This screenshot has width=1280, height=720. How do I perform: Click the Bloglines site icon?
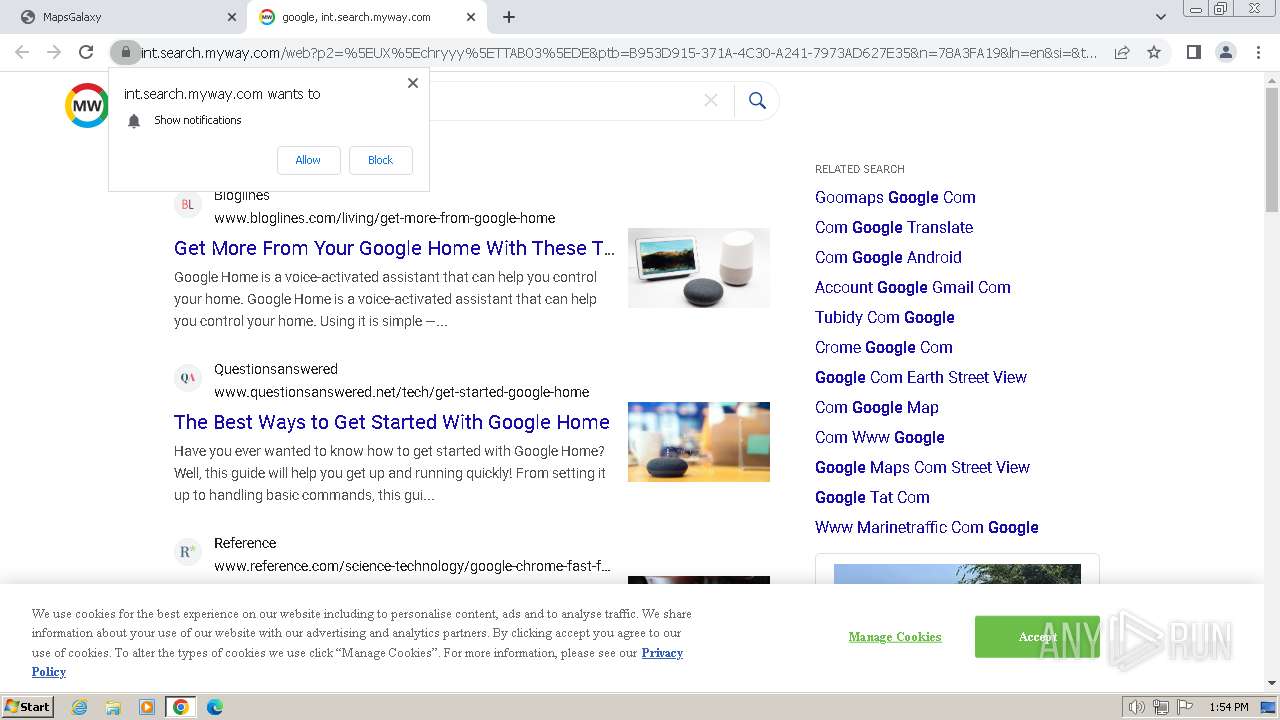pos(187,205)
